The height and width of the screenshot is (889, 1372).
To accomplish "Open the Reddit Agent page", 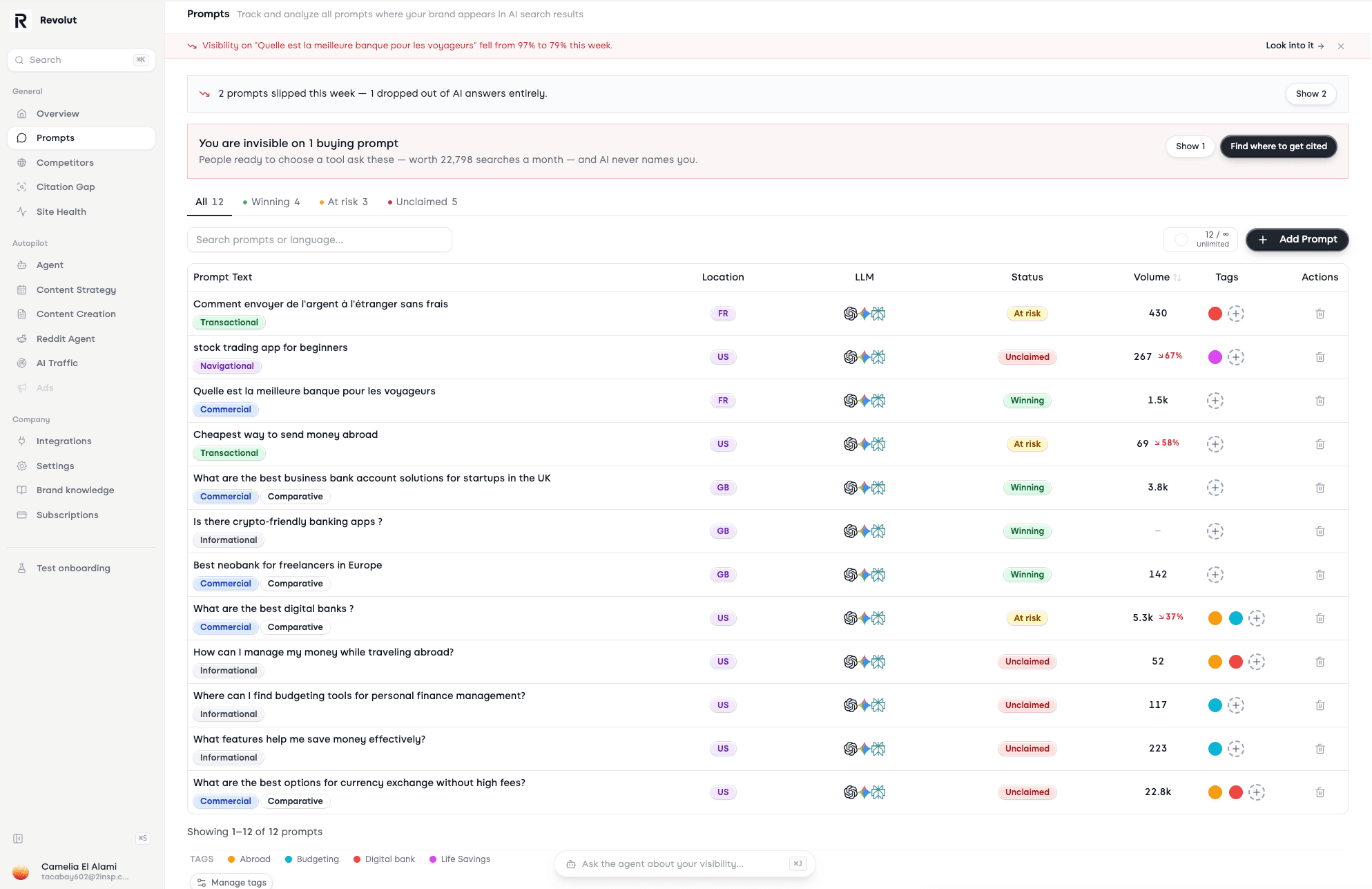I will point(81,339).
